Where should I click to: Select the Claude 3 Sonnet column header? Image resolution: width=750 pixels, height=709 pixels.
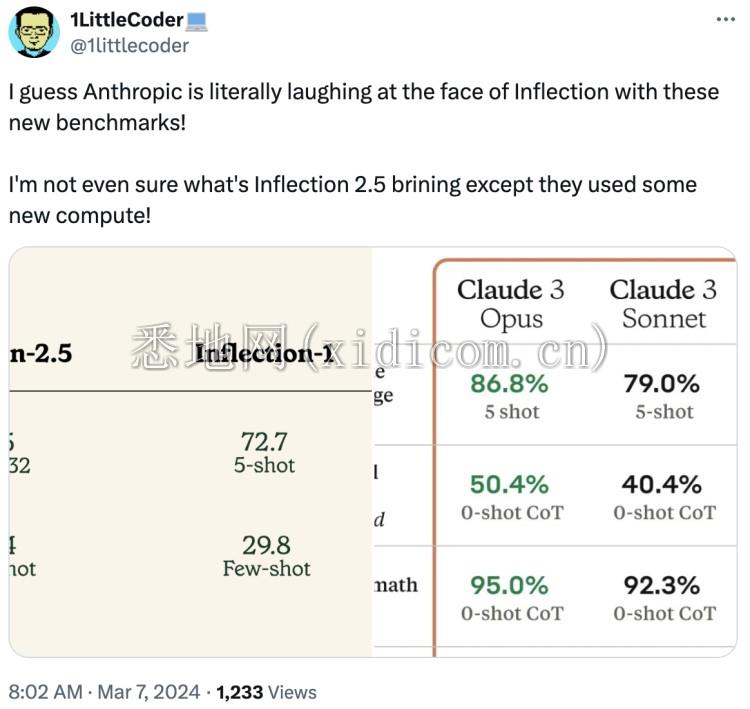tap(663, 304)
